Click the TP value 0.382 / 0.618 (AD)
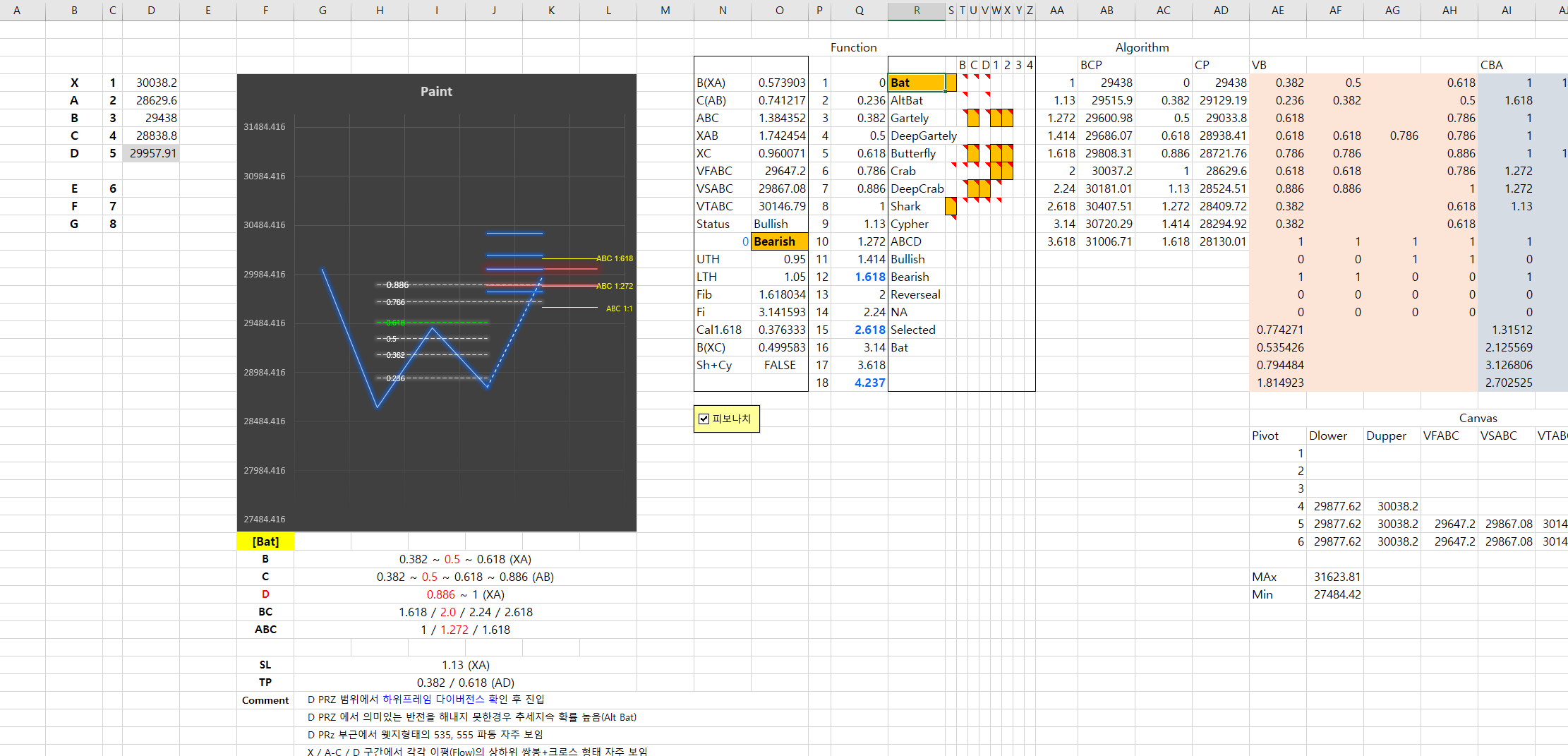This screenshot has width=1568, height=756. coord(466,683)
